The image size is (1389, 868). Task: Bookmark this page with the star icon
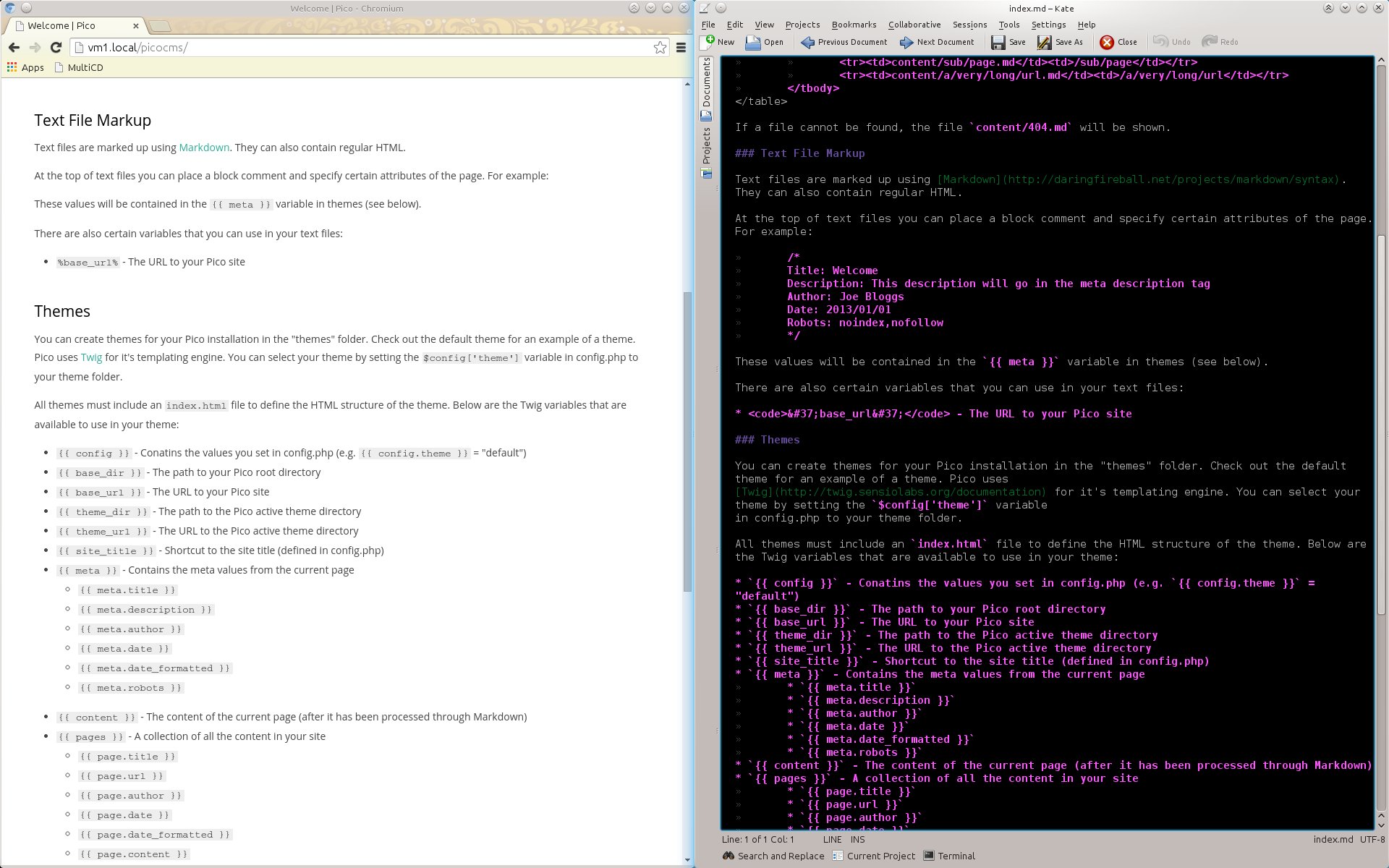pos(660,47)
